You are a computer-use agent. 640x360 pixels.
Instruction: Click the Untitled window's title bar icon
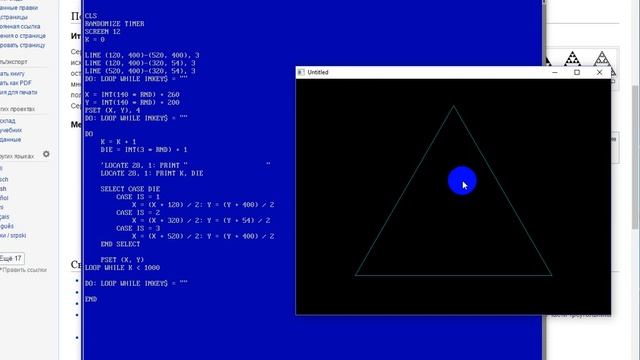click(301, 72)
